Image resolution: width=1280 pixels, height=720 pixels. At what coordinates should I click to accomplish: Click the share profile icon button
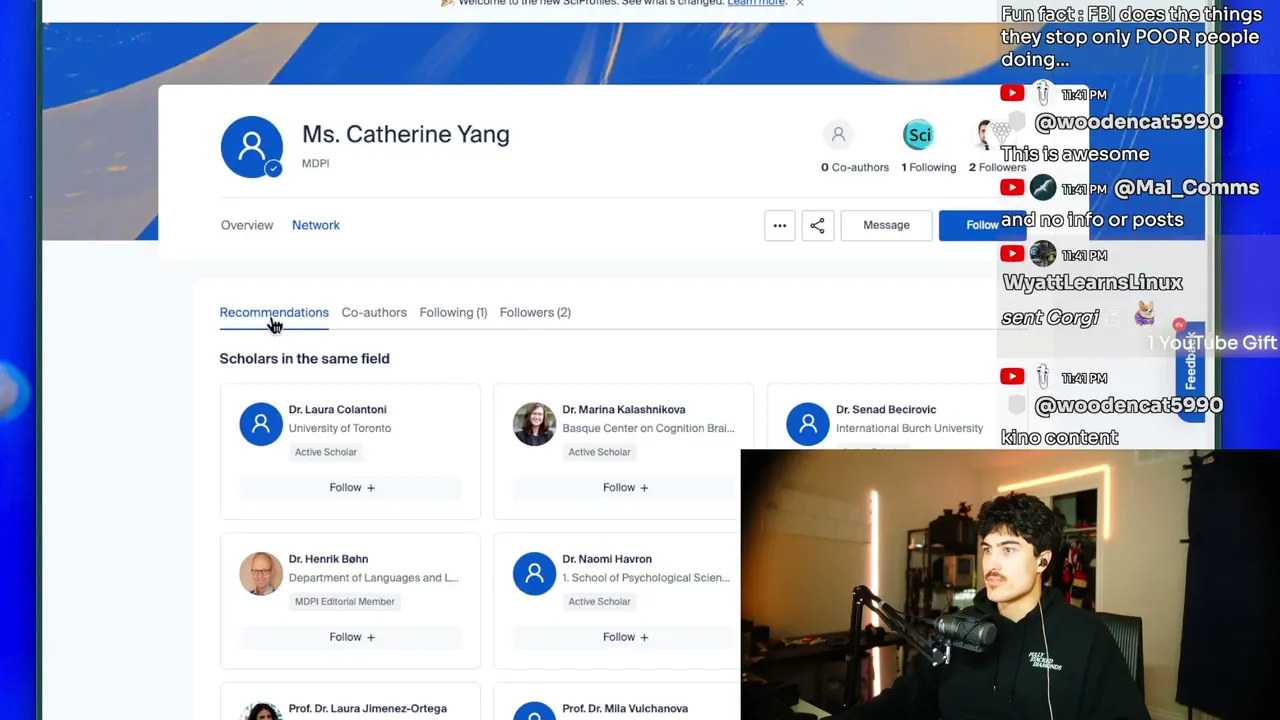coord(817,225)
